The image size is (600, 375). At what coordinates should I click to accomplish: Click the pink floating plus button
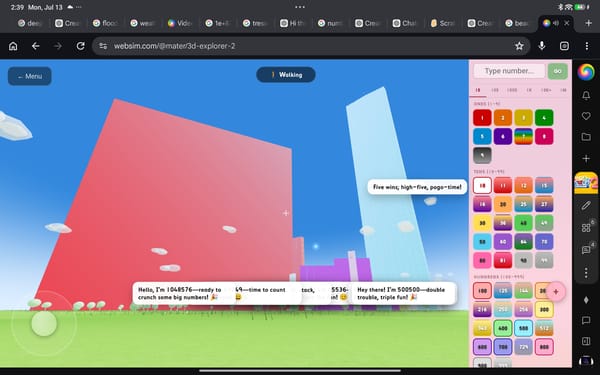point(556,292)
